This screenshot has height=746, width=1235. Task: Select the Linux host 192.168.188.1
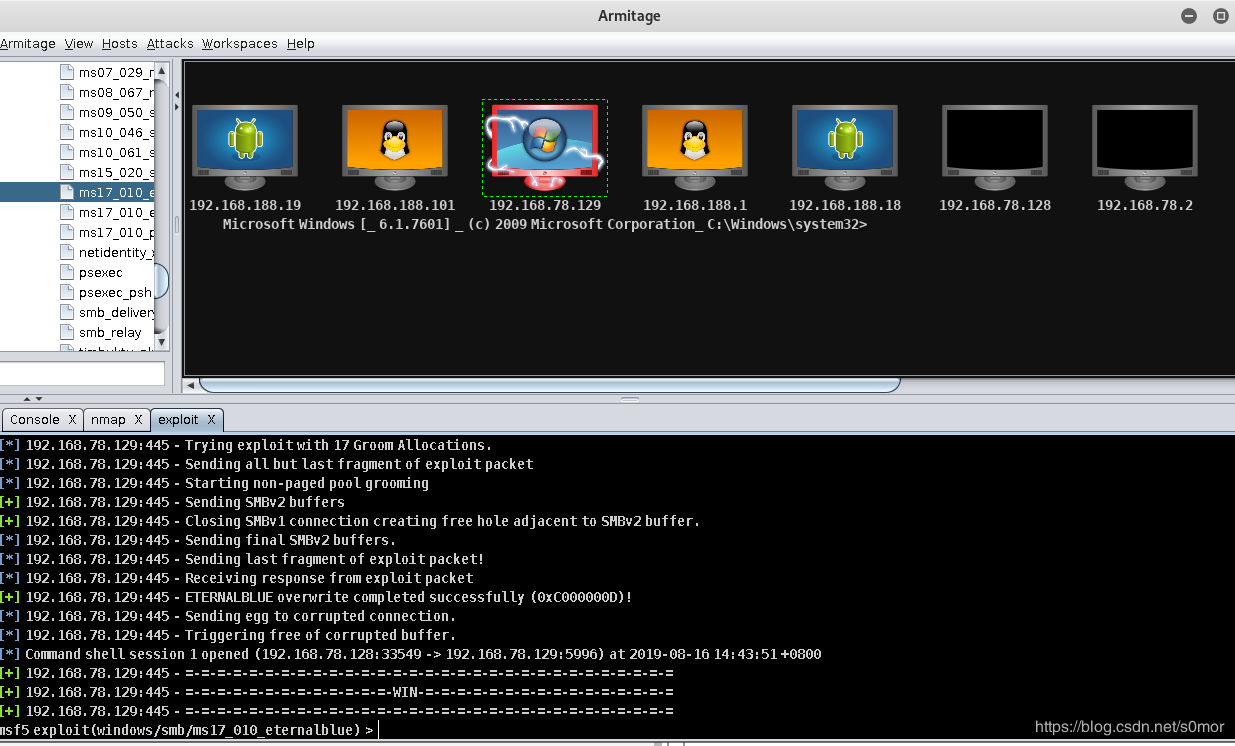click(x=695, y=148)
